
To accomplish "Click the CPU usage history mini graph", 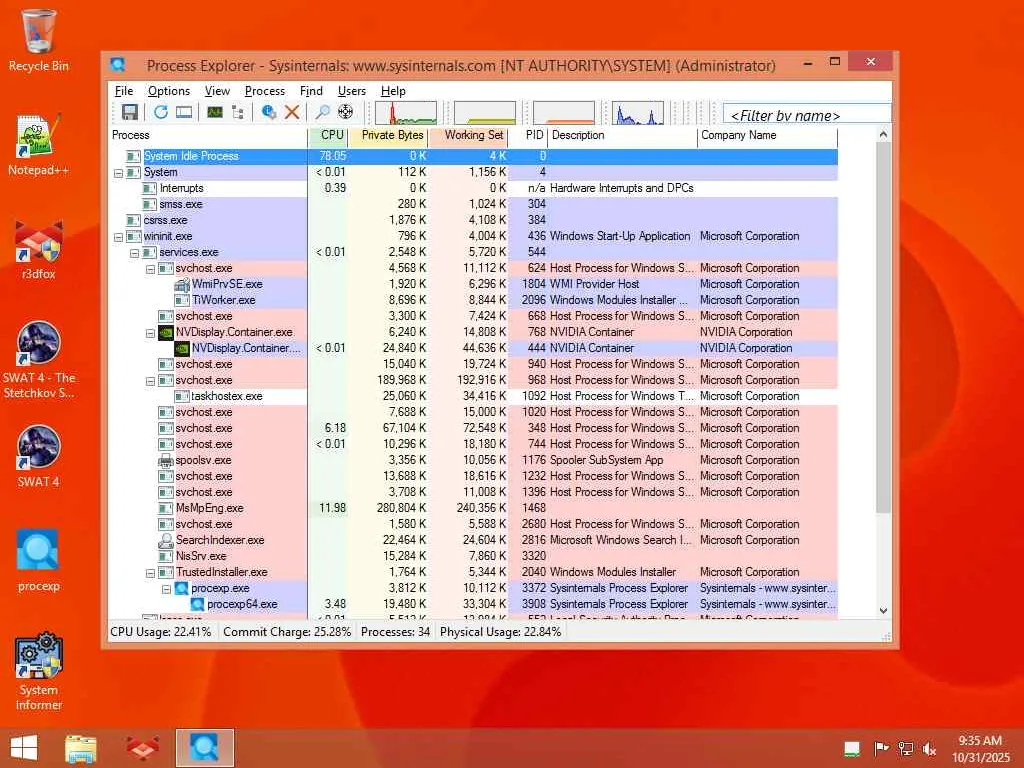I will (406, 113).
